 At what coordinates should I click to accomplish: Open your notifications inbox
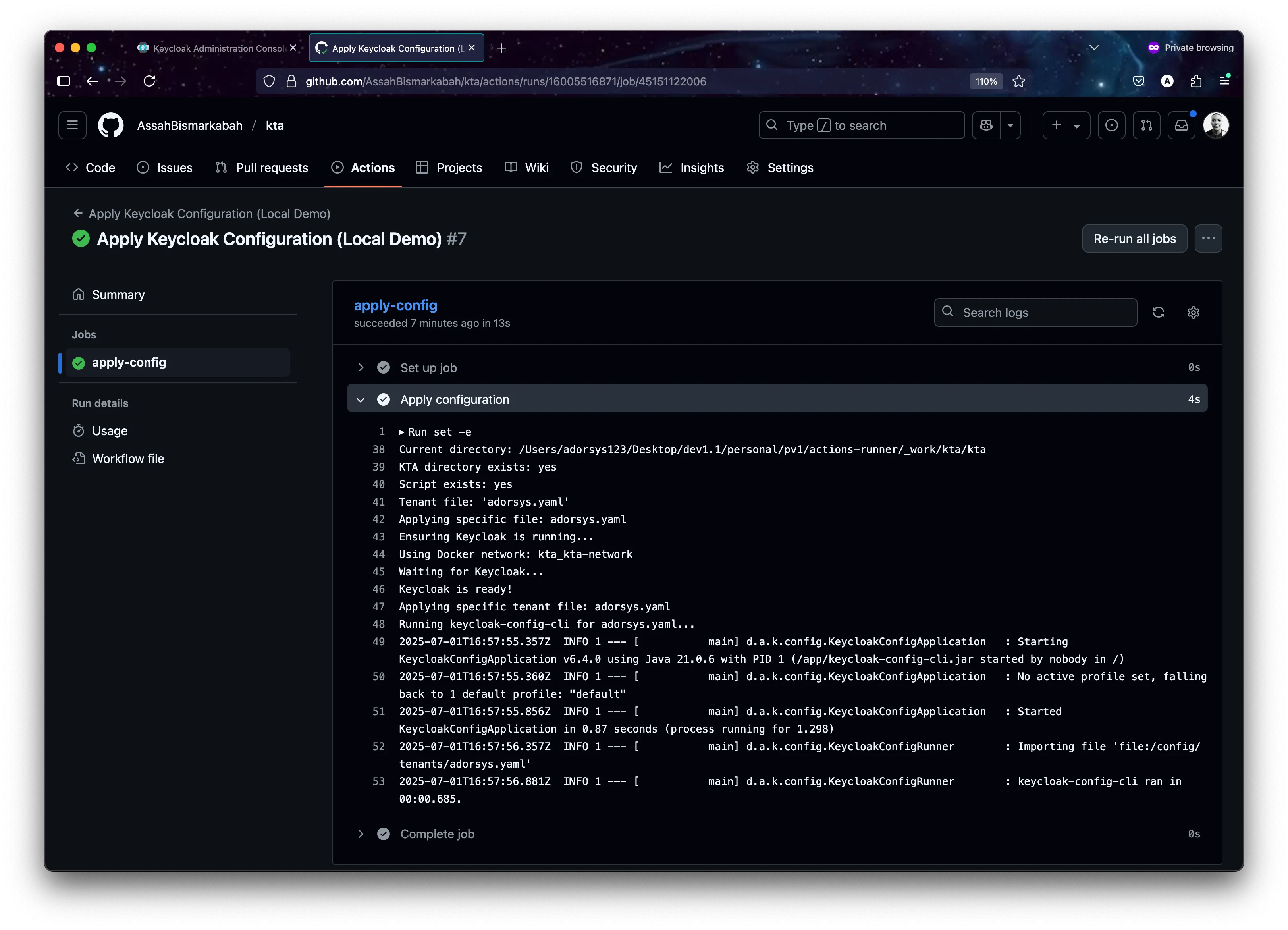[1181, 125]
